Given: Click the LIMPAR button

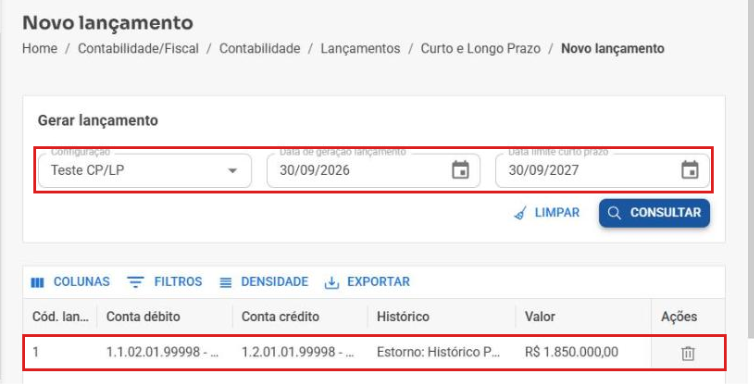Looking at the screenshot, I should [x=547, y=213].
